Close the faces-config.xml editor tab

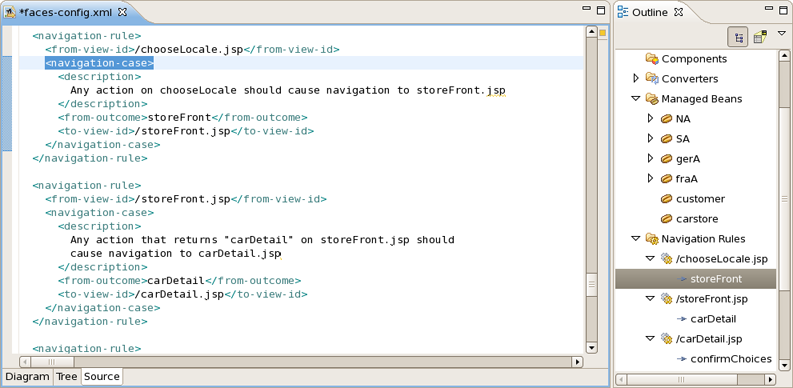pos(122,12)
